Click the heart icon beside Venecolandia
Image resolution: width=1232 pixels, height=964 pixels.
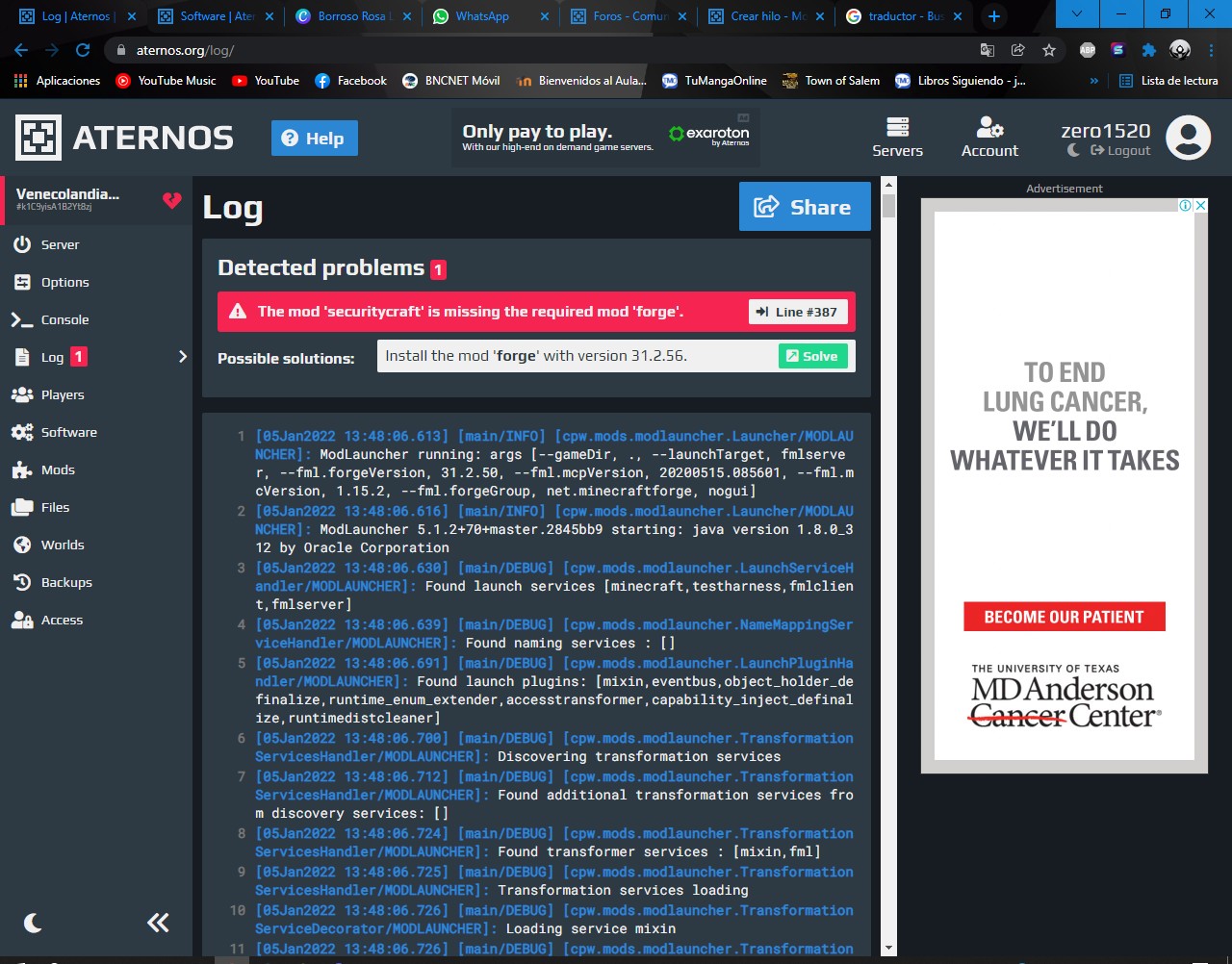172,200
